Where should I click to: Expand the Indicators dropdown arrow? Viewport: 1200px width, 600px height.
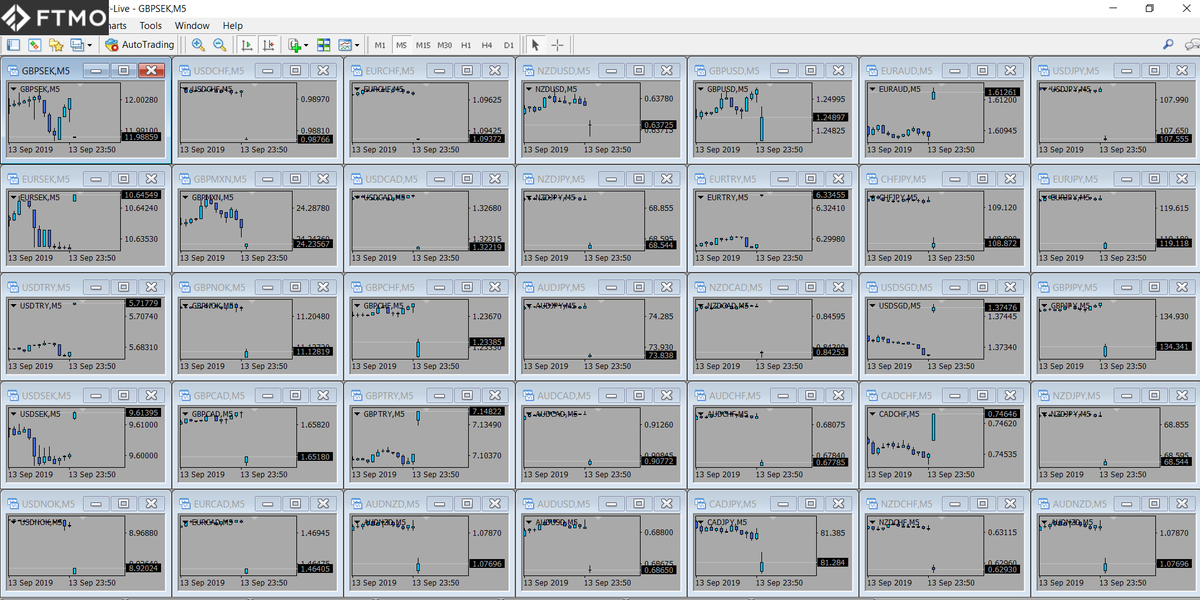[306, 45]
